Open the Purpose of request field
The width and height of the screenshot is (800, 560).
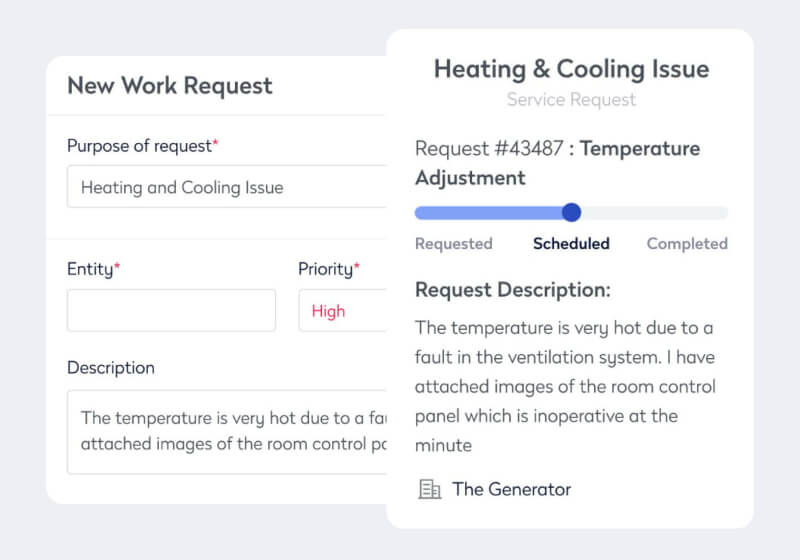(225, 187)
